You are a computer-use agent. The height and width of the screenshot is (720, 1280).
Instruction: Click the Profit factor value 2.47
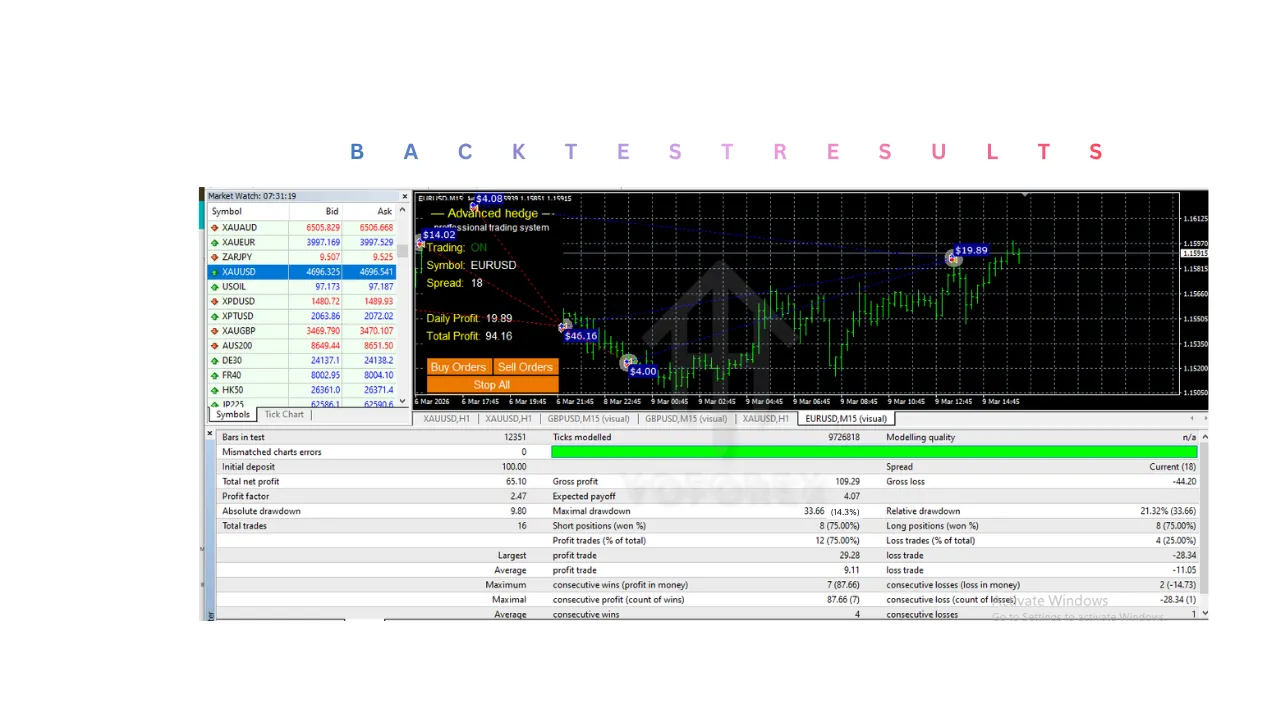(x=518, y=496)
